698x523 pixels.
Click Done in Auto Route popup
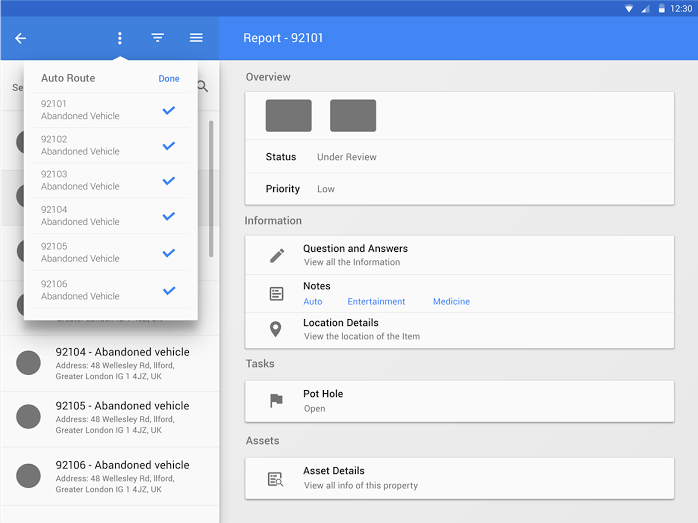[169, 79]
